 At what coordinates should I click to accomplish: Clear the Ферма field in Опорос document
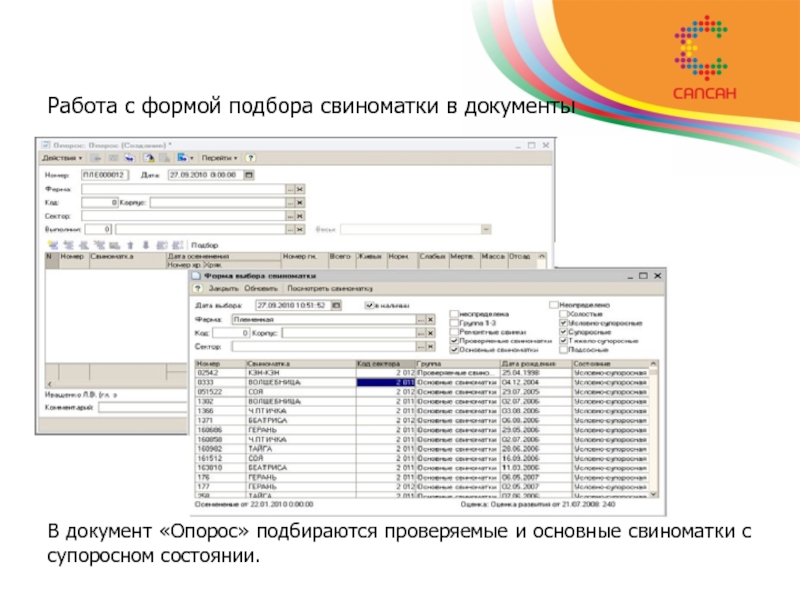(x=300, y=188)
